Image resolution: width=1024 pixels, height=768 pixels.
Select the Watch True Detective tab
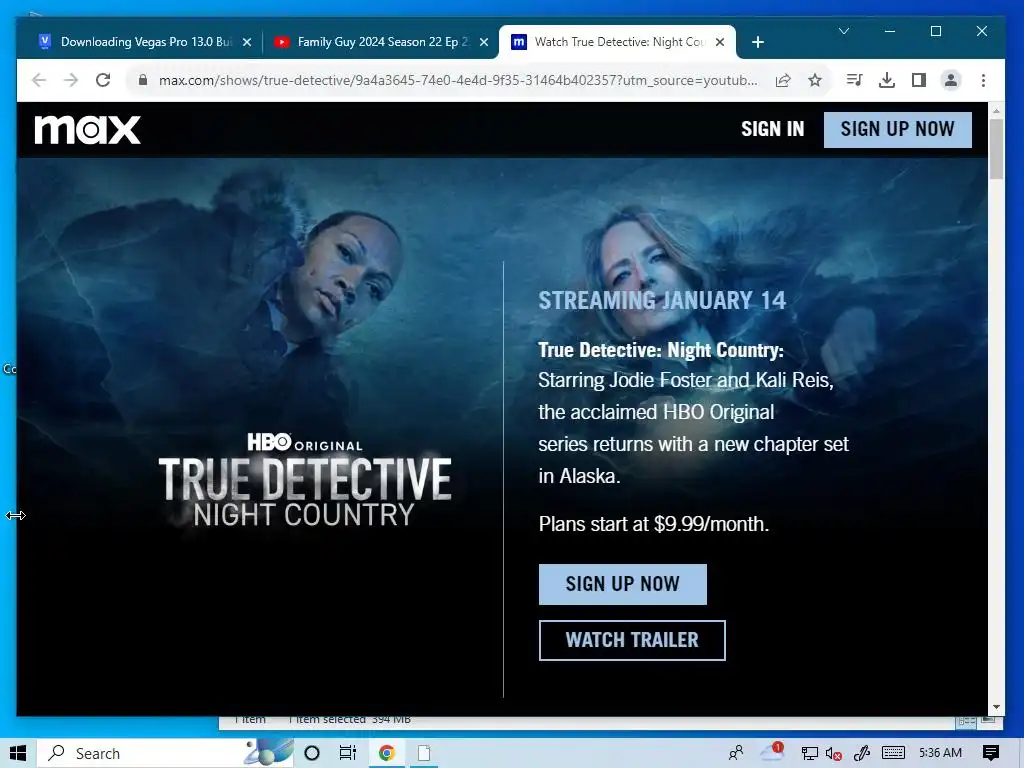tap(618, 42)
